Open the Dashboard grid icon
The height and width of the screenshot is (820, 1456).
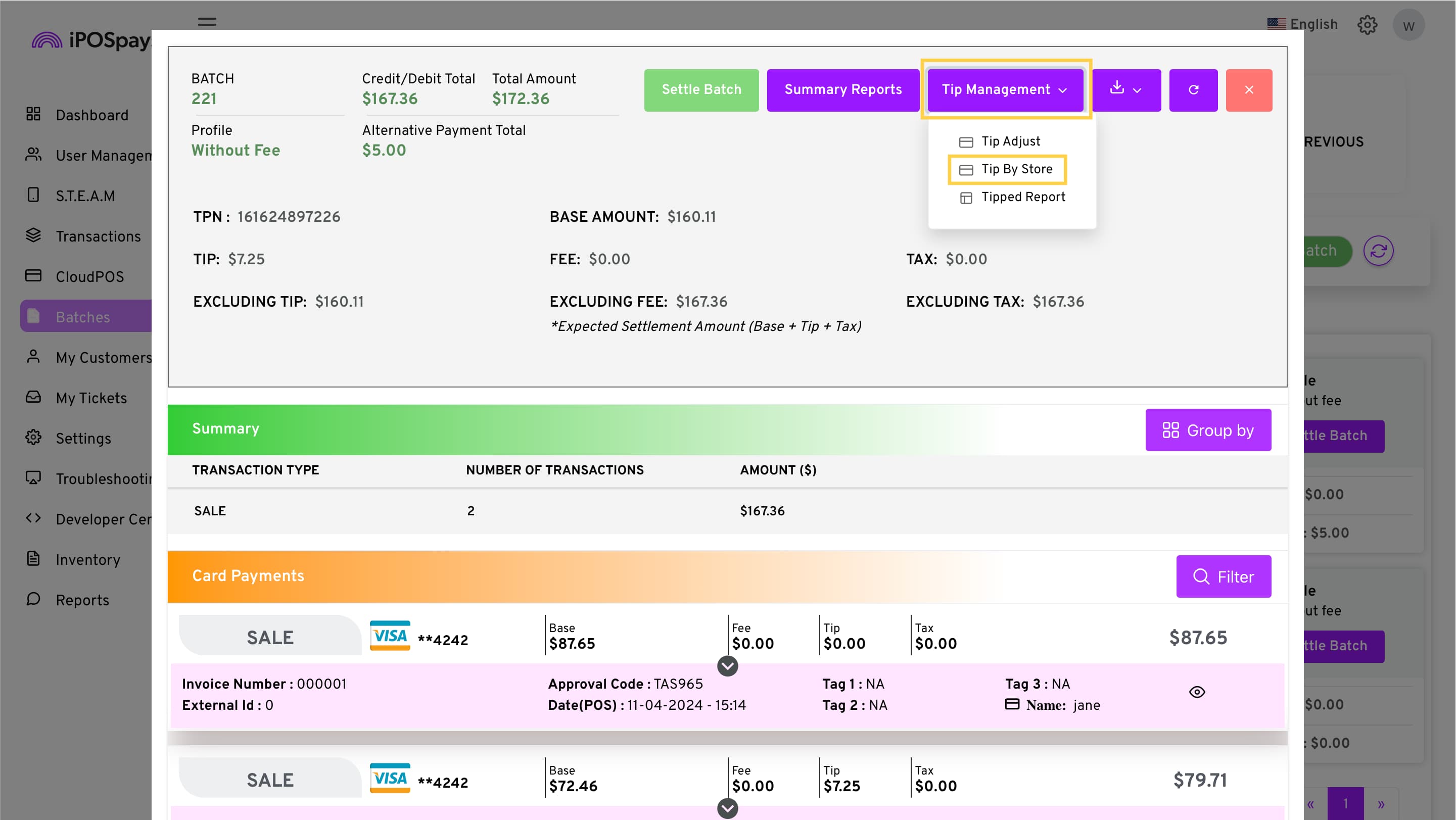(33, 114)
